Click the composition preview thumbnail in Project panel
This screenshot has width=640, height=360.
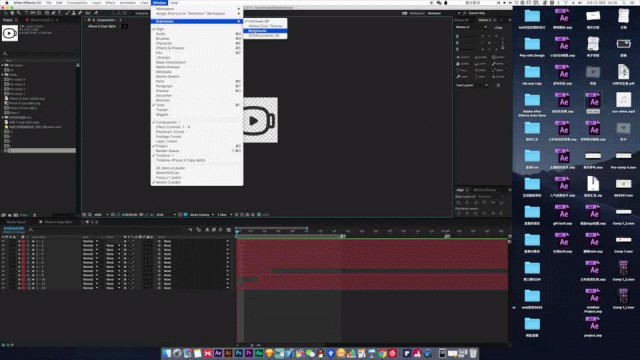(10, 33)
